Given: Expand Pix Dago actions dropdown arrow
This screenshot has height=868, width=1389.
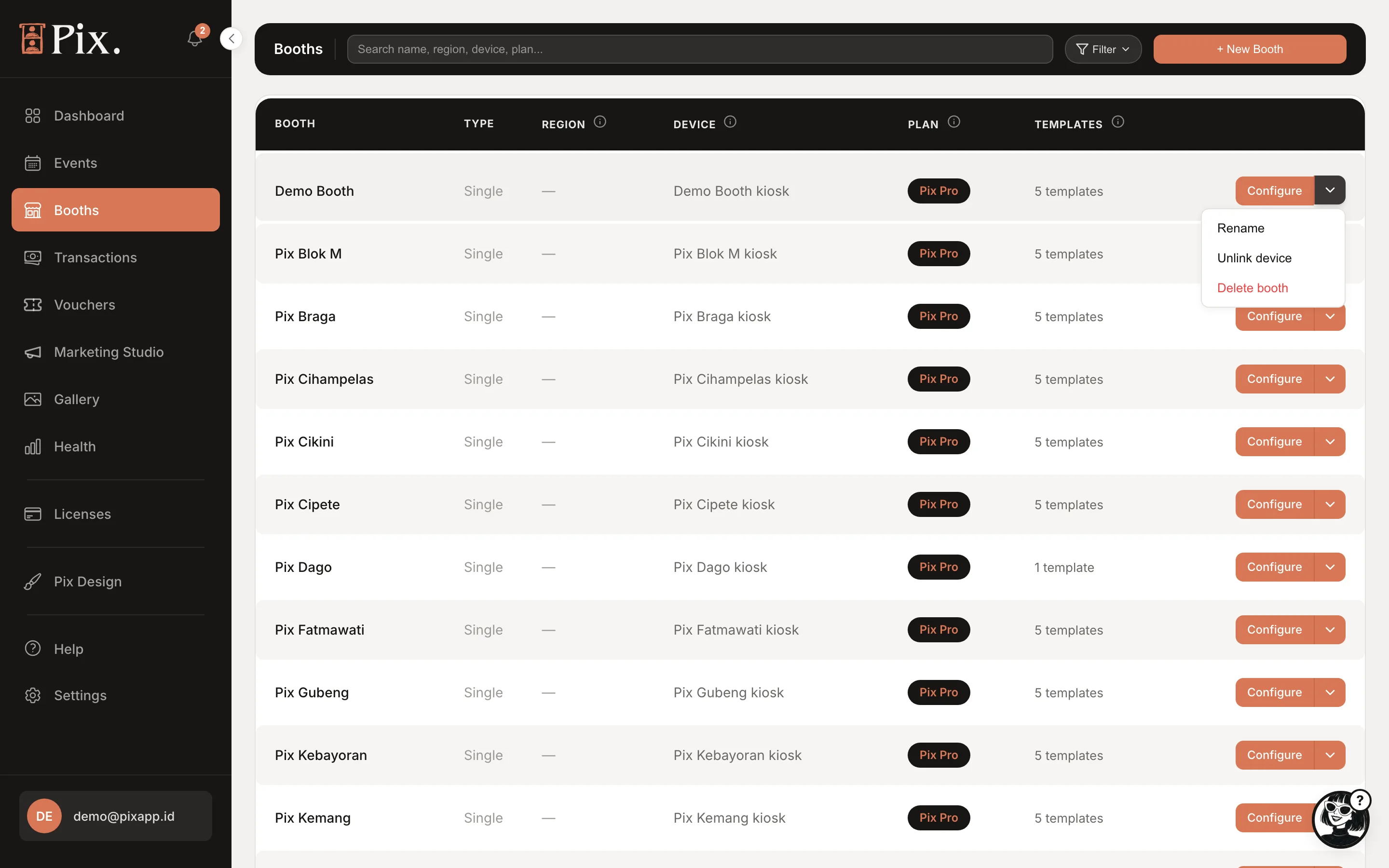Looking at the screenshot, I should pyautogui.click(x=1330, y=567).
